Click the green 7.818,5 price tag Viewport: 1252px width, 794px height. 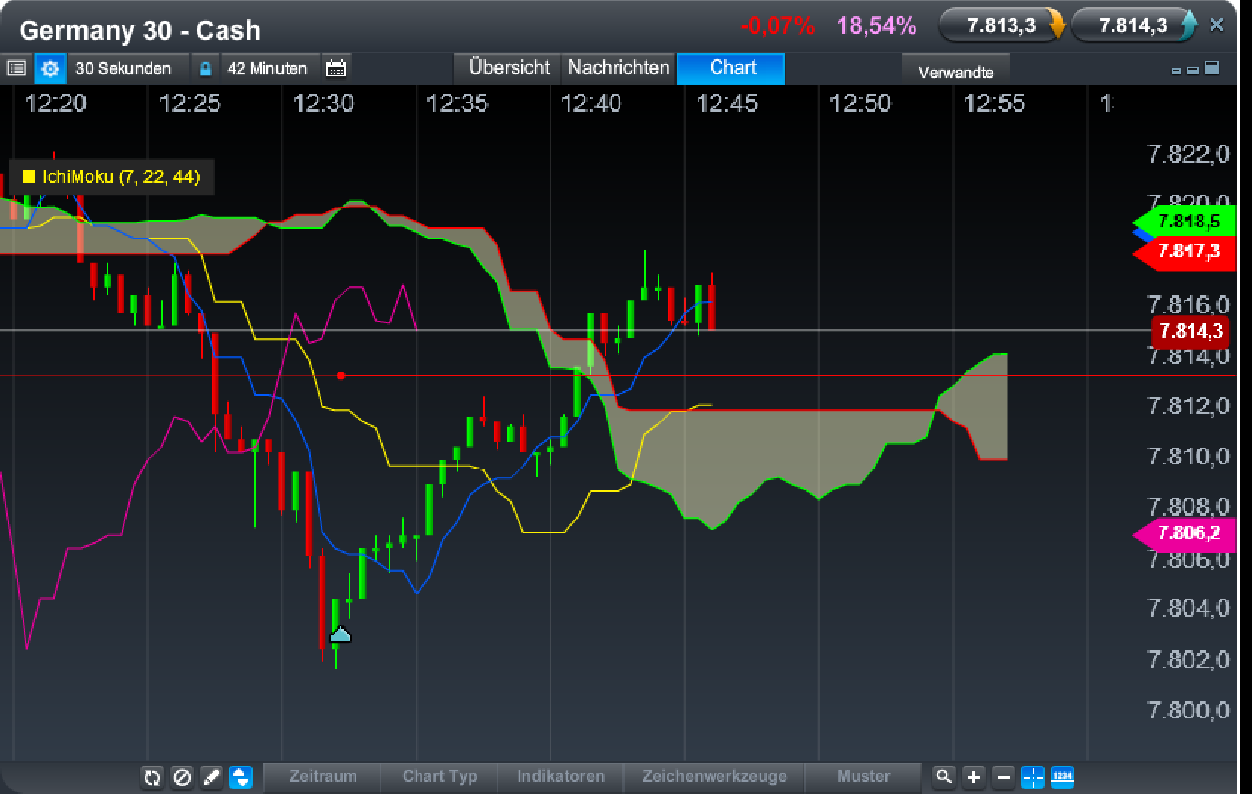[1184, 221]
